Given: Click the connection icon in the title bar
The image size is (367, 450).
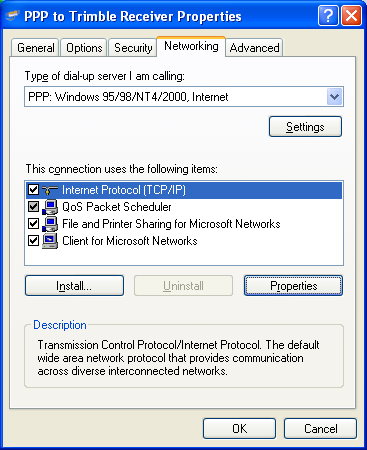Looking at the screenshot, I should 13,16.
